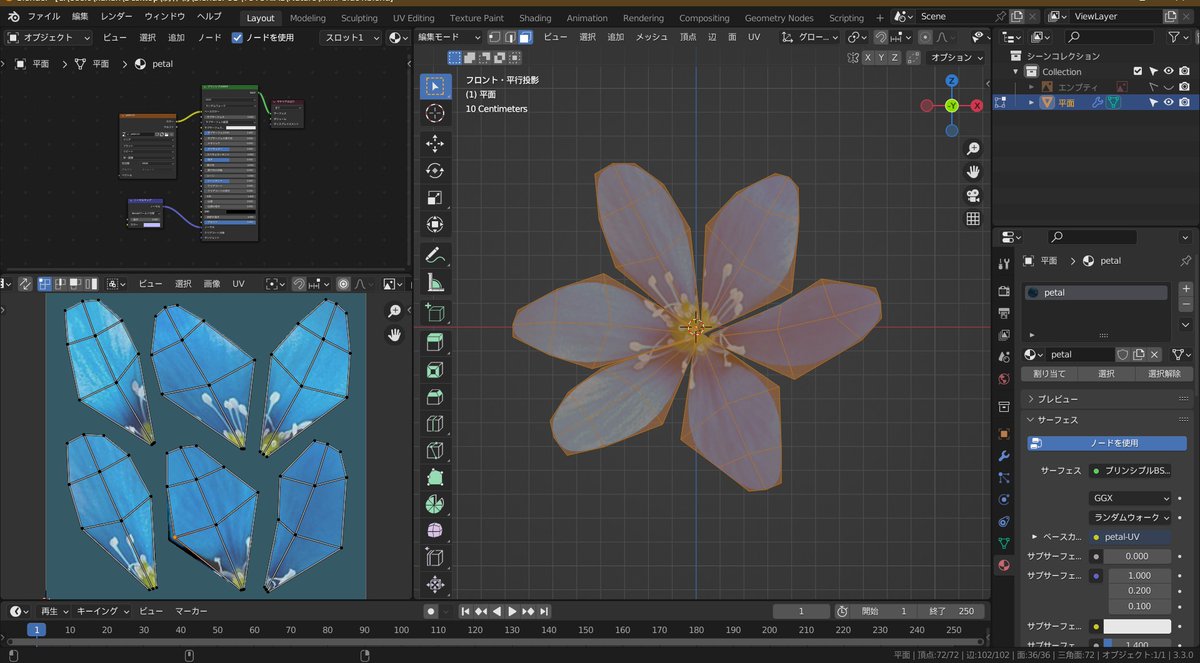Image resolution: width=1200 pixels, height=663 pixels.
Task: Choose the Transform tool
Action: (x=435, y=225)
